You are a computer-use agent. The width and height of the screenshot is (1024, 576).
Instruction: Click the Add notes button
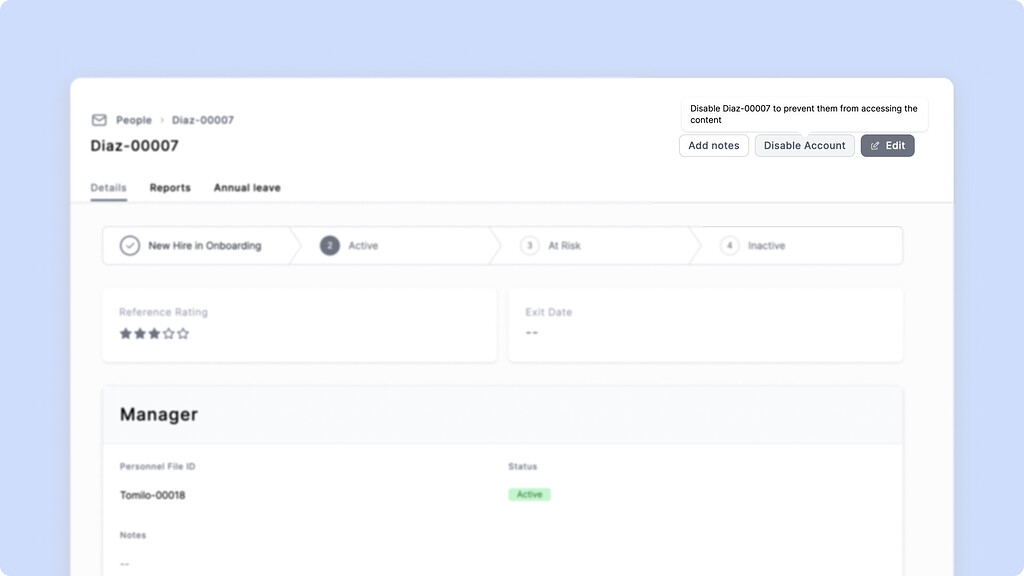point(713,145)
